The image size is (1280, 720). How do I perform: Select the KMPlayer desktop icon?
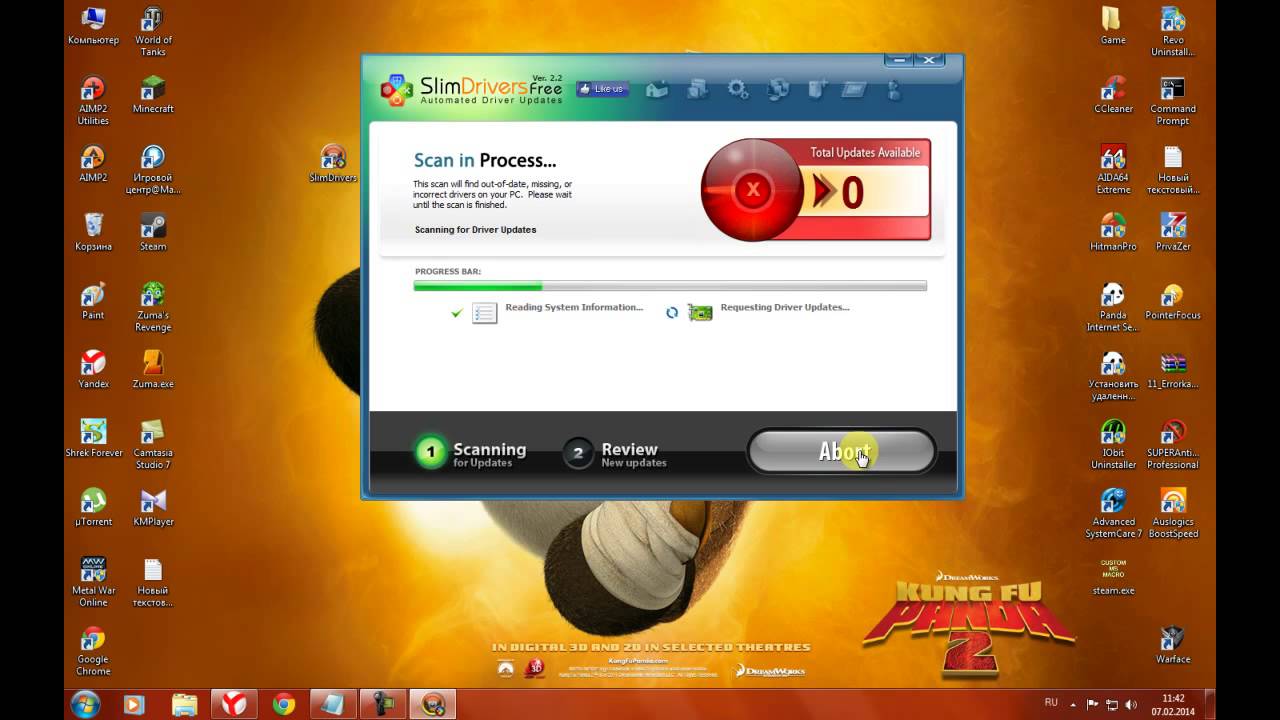coord(153,508)
